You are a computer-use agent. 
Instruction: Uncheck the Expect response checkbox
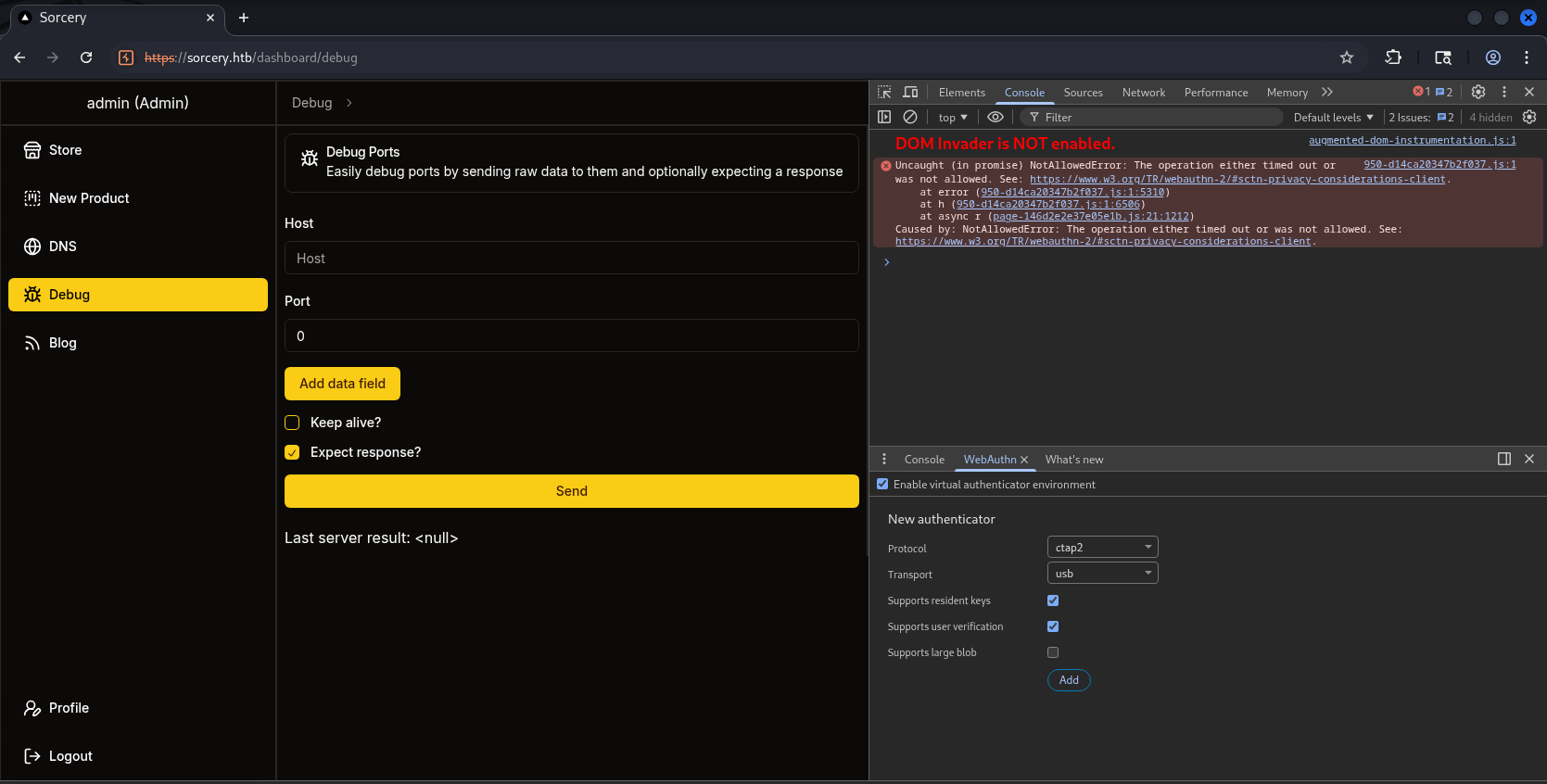tap(292, 452)
